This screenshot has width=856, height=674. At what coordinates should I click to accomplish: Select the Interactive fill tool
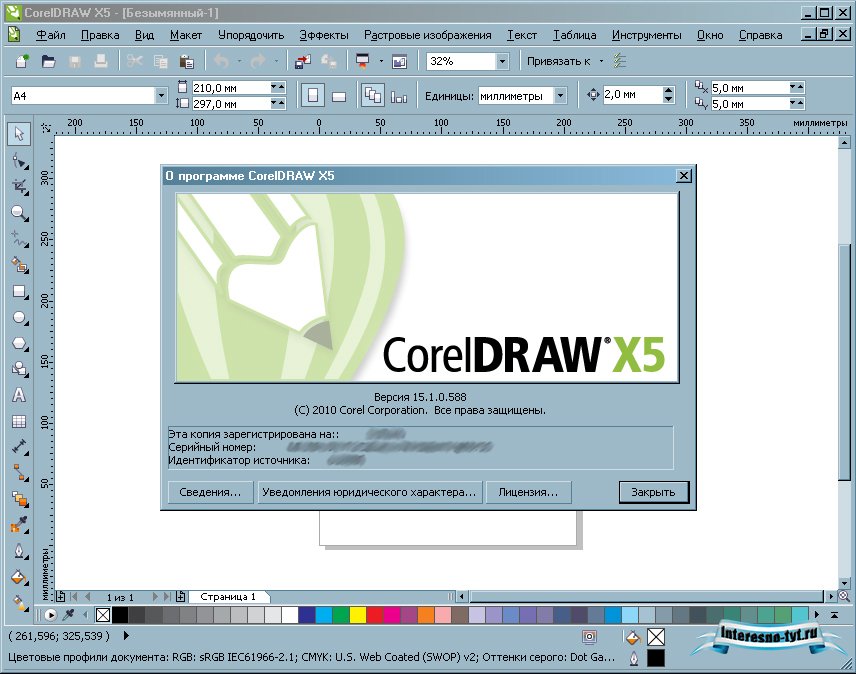(x=20, y=603)
